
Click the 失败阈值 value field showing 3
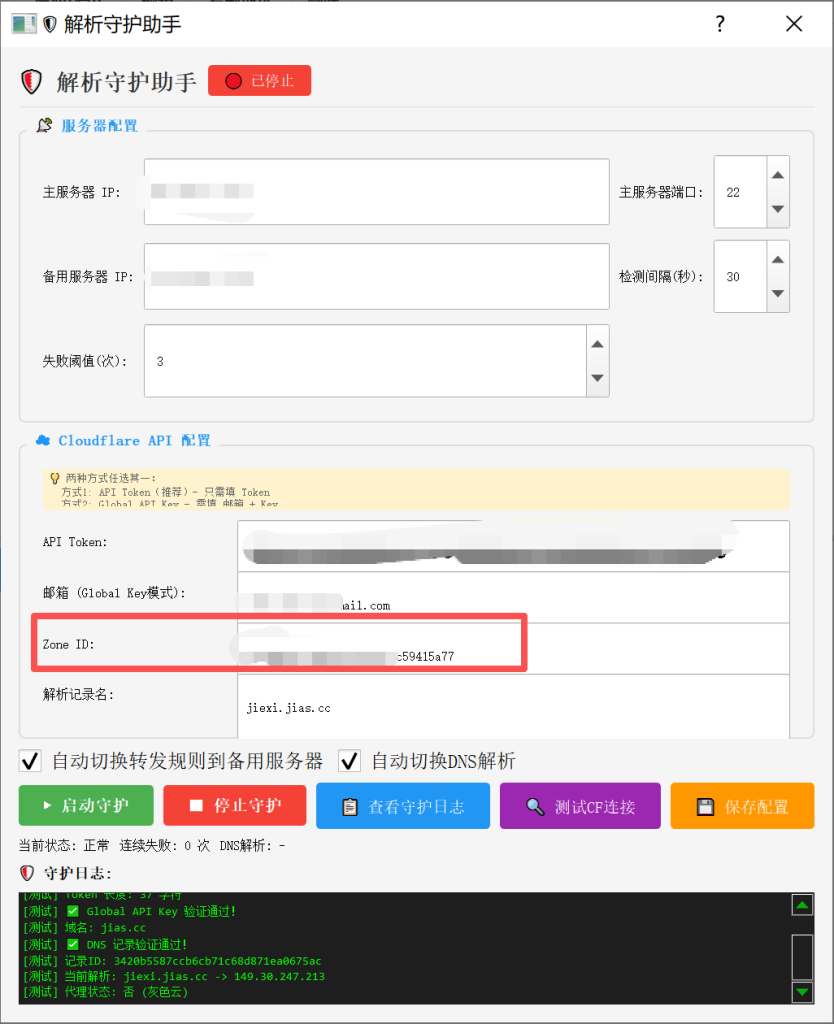click(x=365, y=360)
